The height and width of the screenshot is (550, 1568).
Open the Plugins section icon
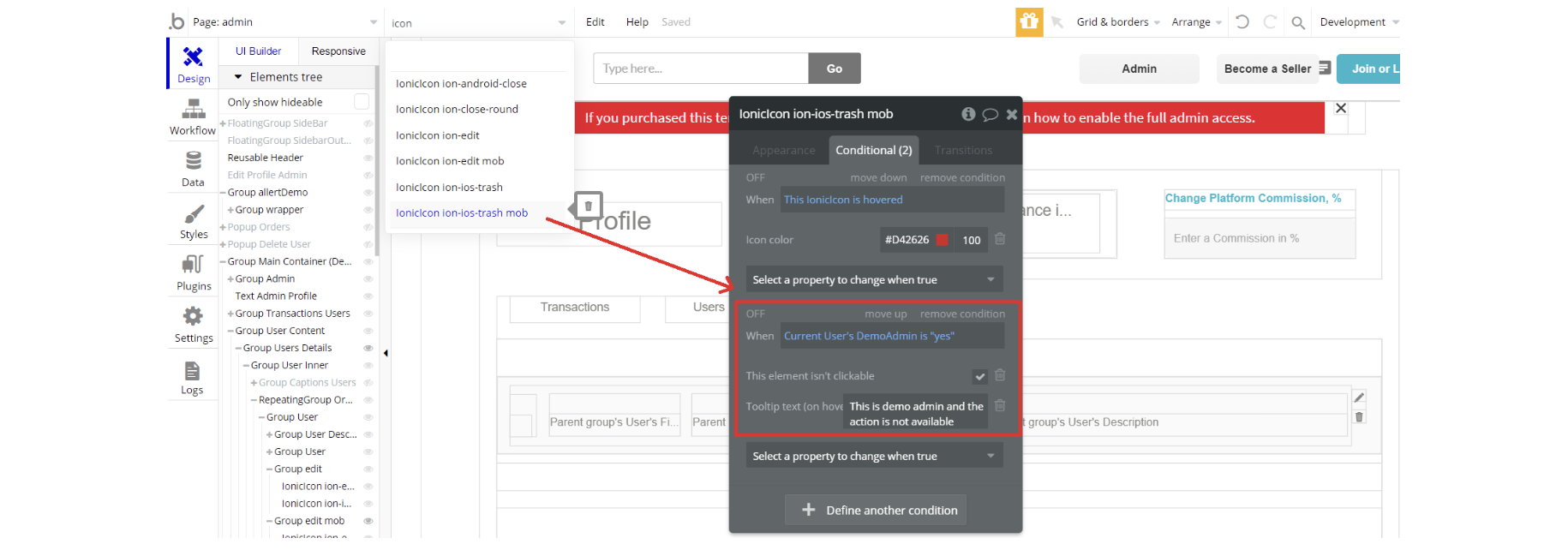tap(193, 272)
